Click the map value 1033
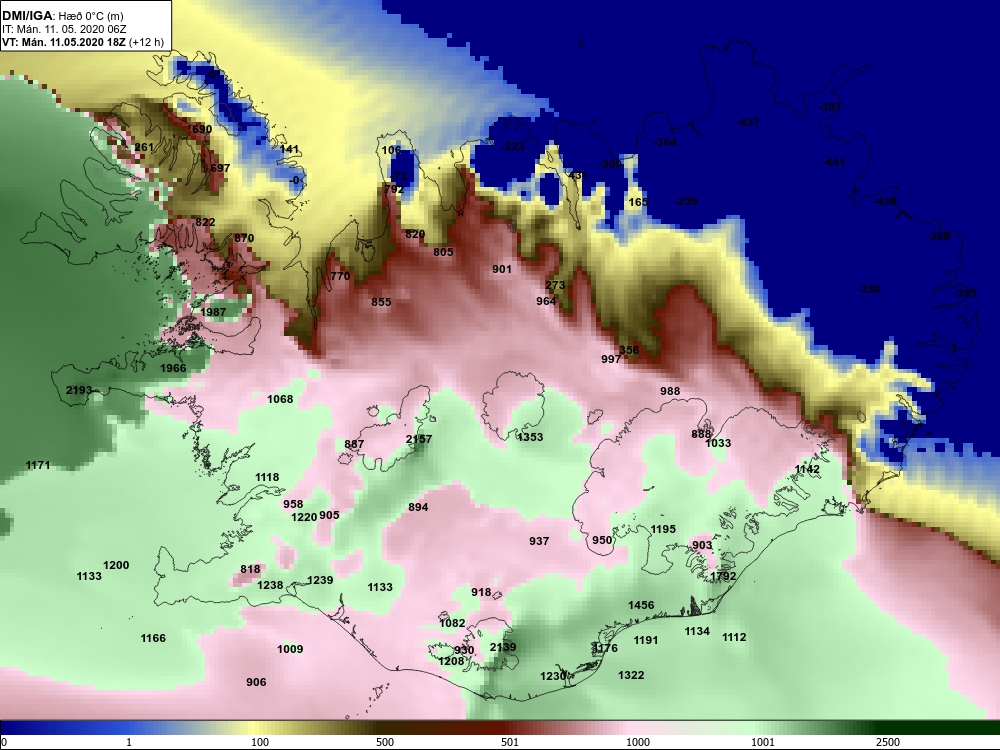This screenshot has width=1000, height=750. [x=719, y=443]
